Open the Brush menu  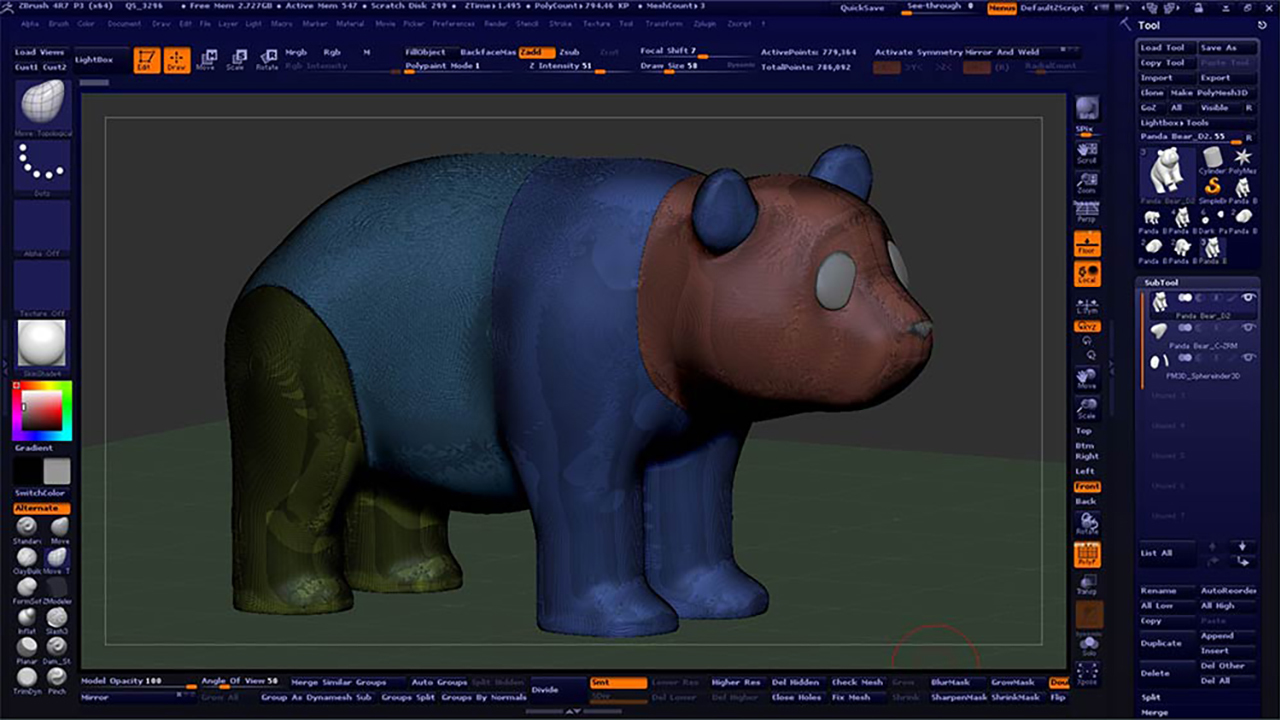pyautogui.click(x=58, y=23)
